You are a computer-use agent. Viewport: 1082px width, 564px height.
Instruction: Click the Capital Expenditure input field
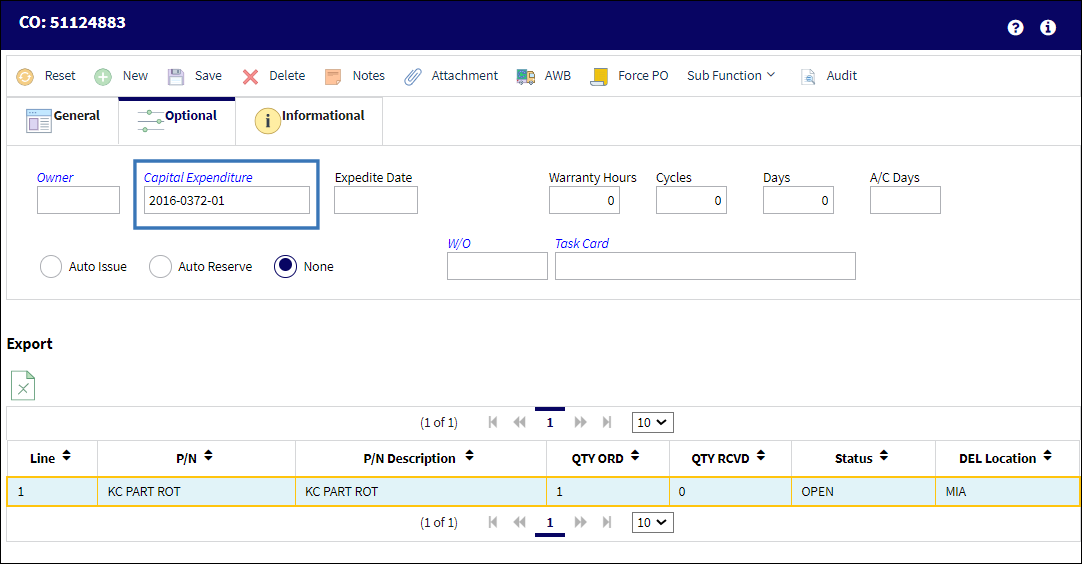[x=227, y=200]
